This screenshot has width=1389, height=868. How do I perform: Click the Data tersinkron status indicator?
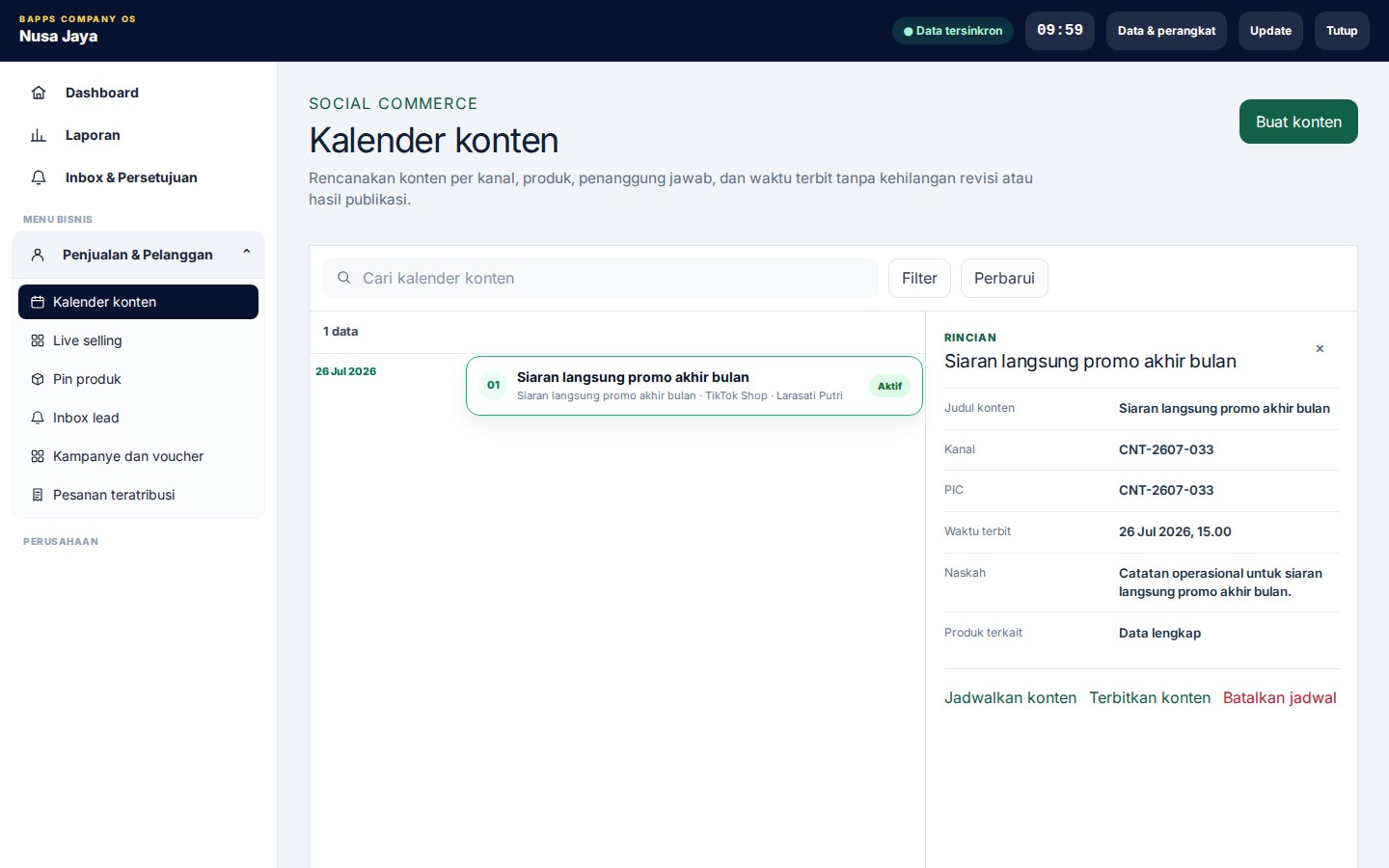coord(953,31)
